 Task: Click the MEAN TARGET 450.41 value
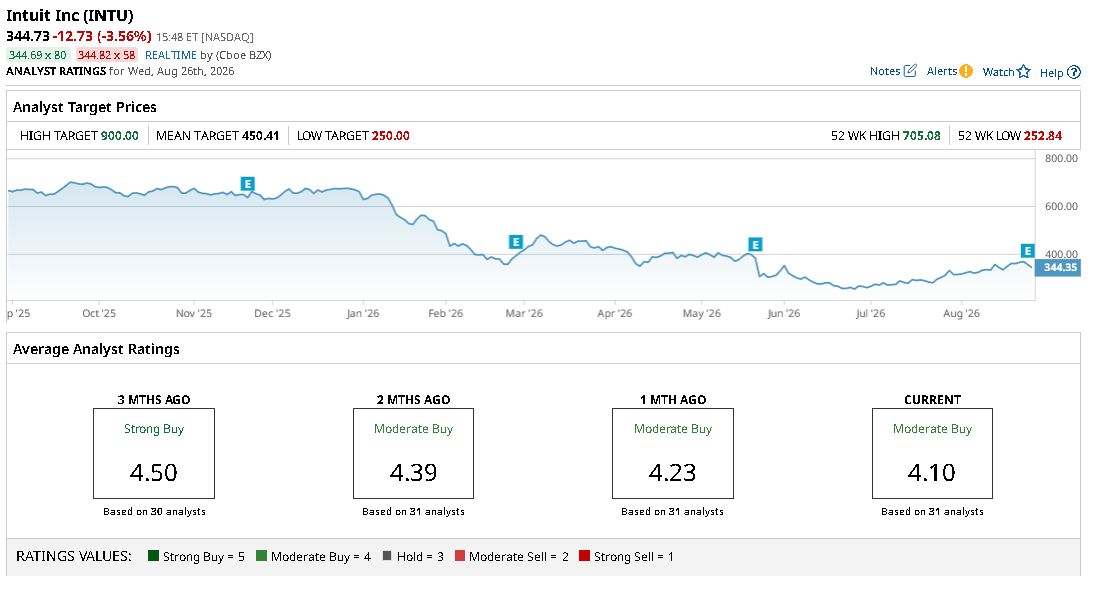pyautogui.click(x=260, y=136)
